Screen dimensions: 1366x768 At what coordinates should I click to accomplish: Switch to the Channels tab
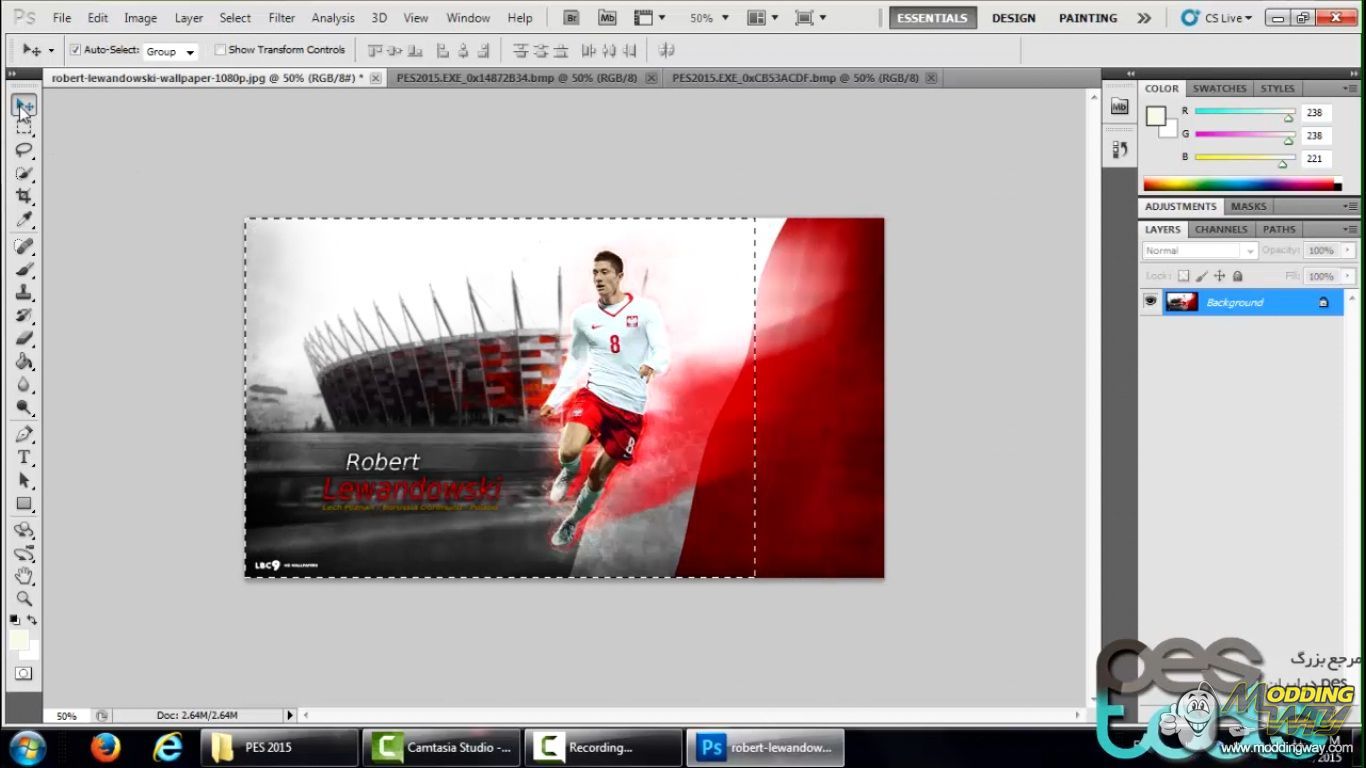pos(1221,229)
